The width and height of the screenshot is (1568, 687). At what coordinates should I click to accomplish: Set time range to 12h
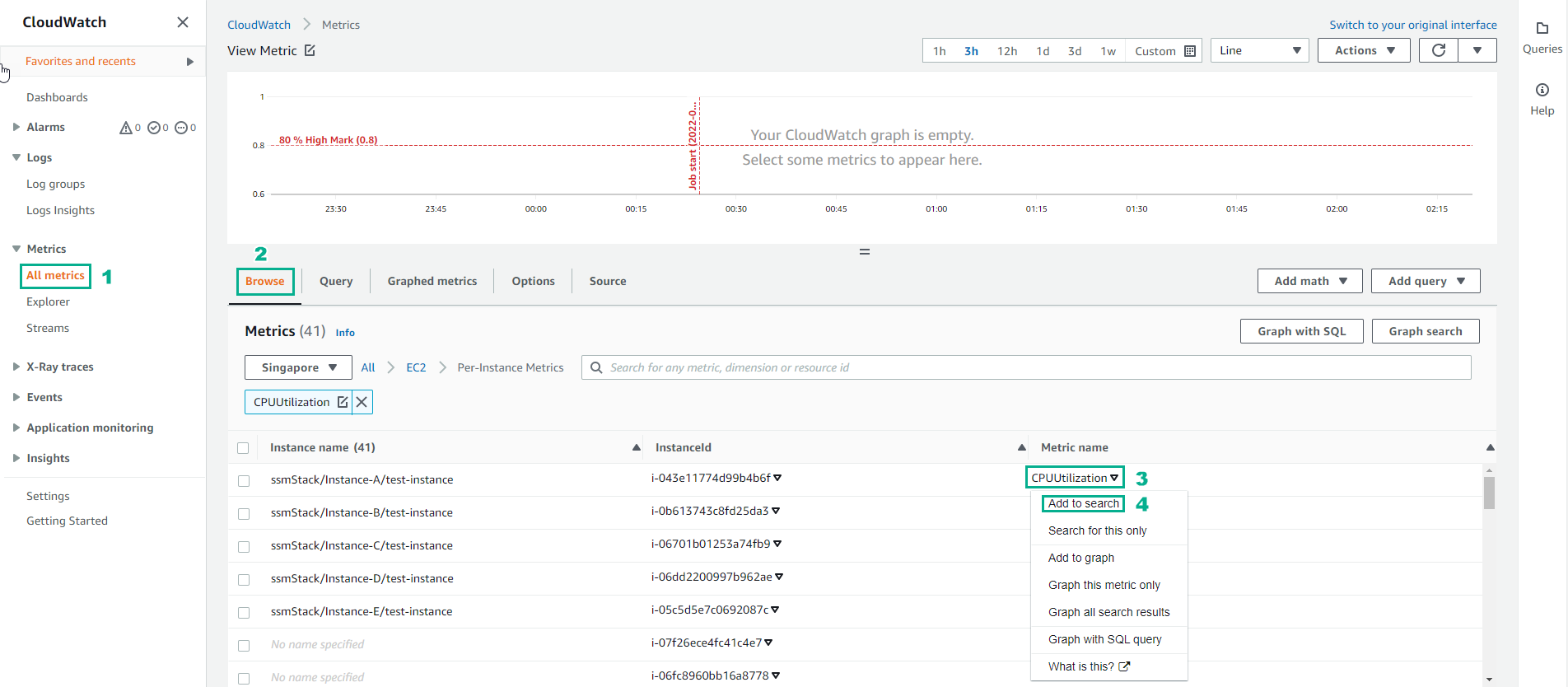tap(1007, 51)
